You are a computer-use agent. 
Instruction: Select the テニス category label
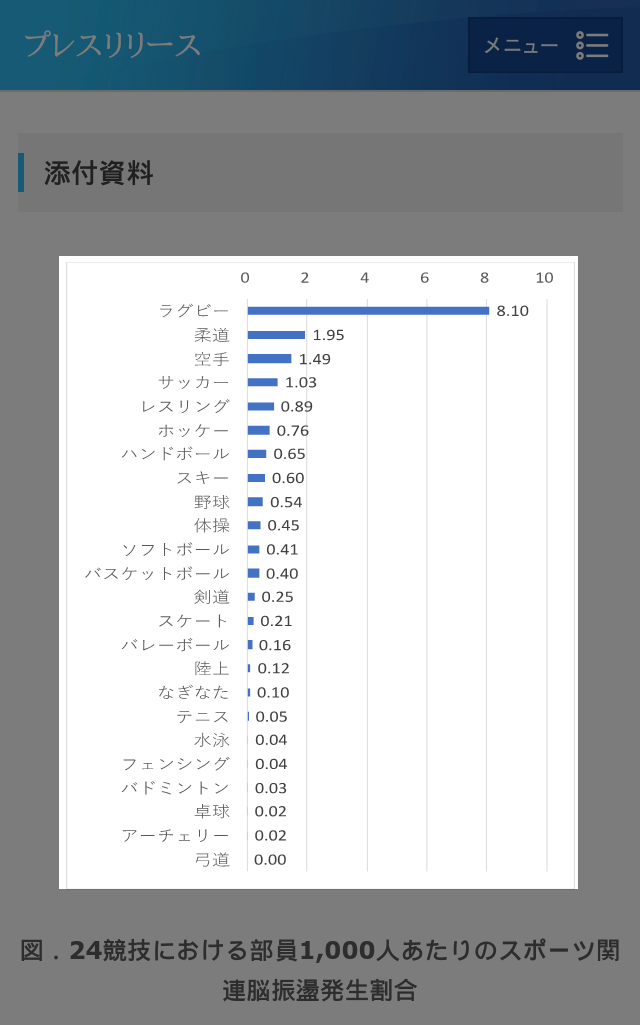[x=203, y=716]
